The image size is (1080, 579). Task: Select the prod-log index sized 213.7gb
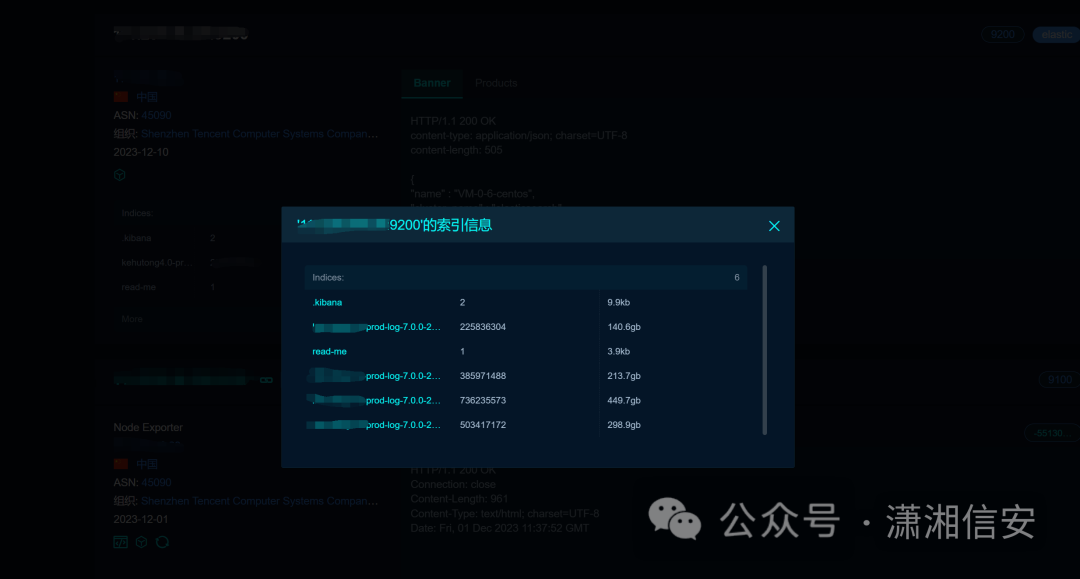pos(376,376)
